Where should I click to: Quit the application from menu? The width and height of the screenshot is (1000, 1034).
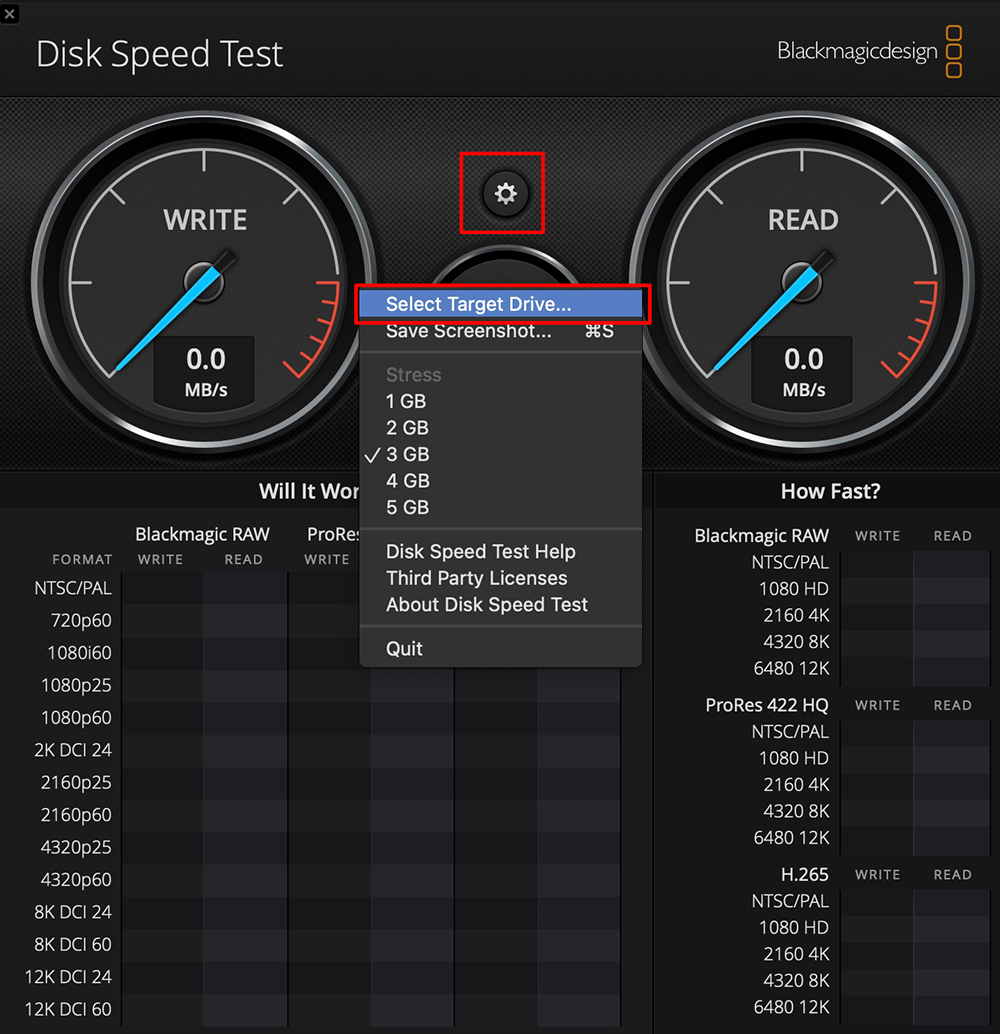(501, 648)
